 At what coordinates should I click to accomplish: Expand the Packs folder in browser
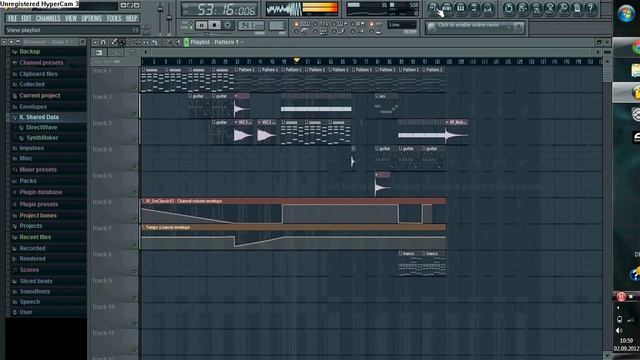click(x=28, y=181)
